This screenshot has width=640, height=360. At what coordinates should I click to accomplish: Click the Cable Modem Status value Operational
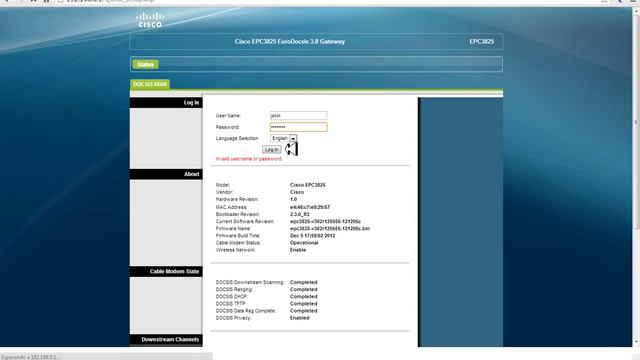[304, 243]
